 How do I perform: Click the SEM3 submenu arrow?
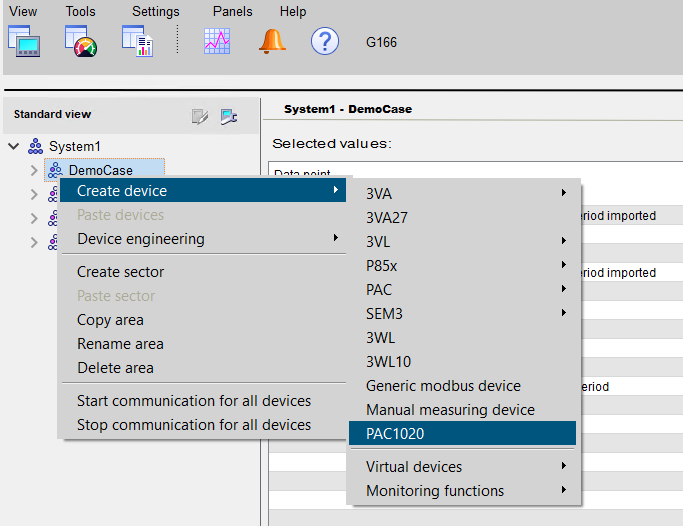[564, 313]
